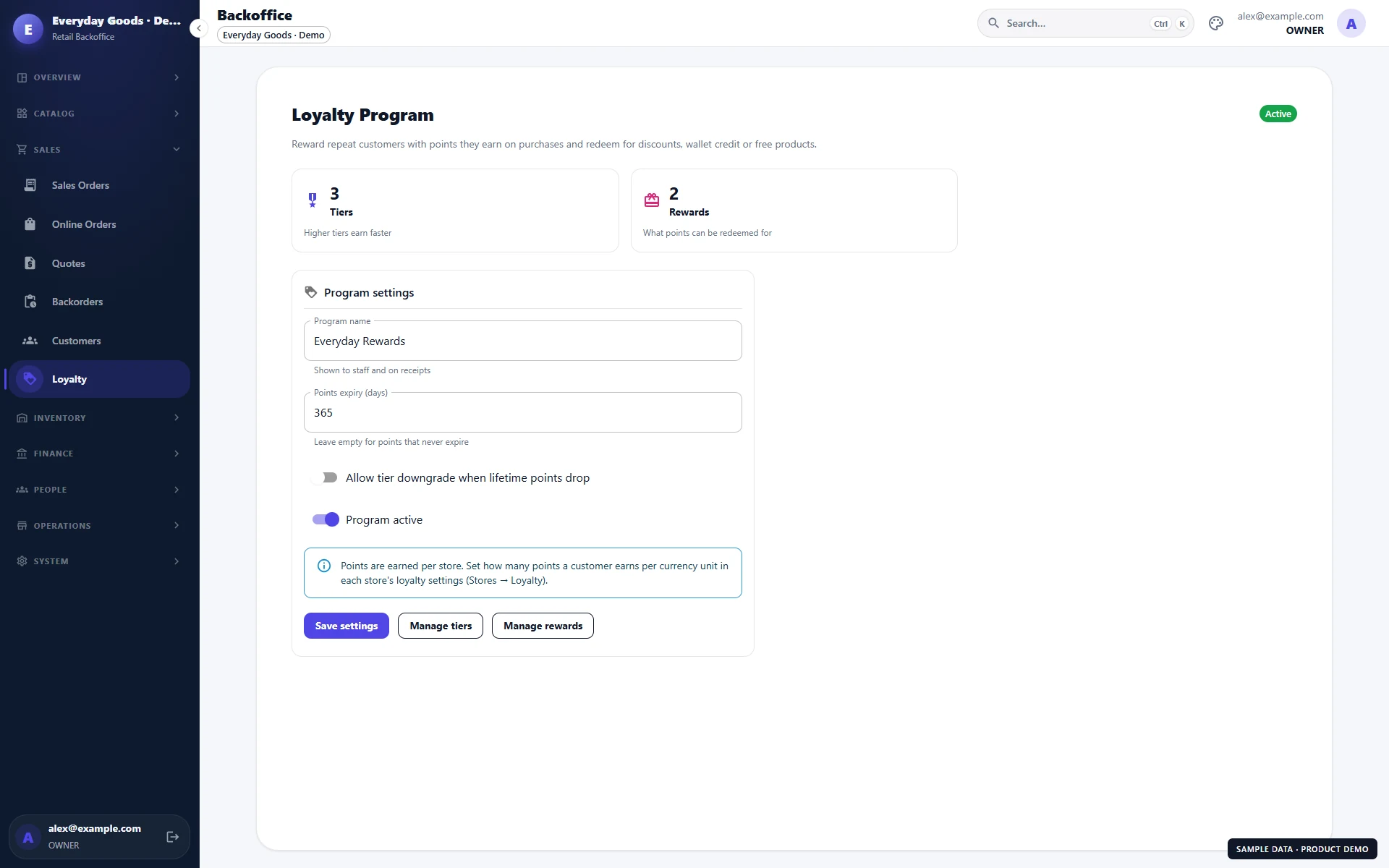This screenshot has width=1389, height=868.
Task: Open the Quotes page
Action: (x=99, y=263)
